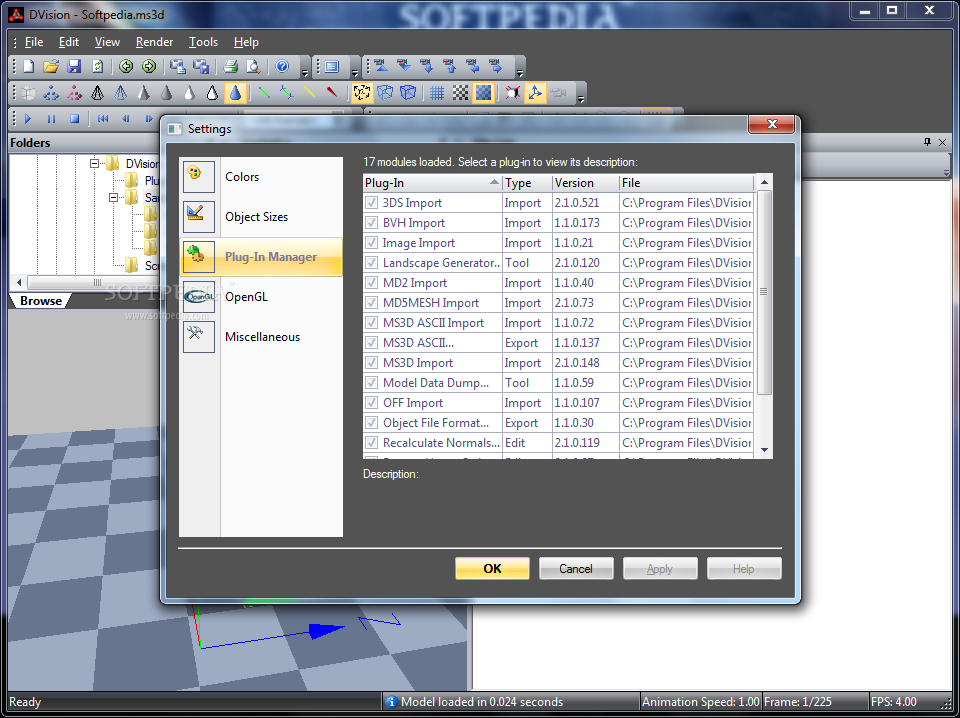Play the animation

(x=28, y=119)
